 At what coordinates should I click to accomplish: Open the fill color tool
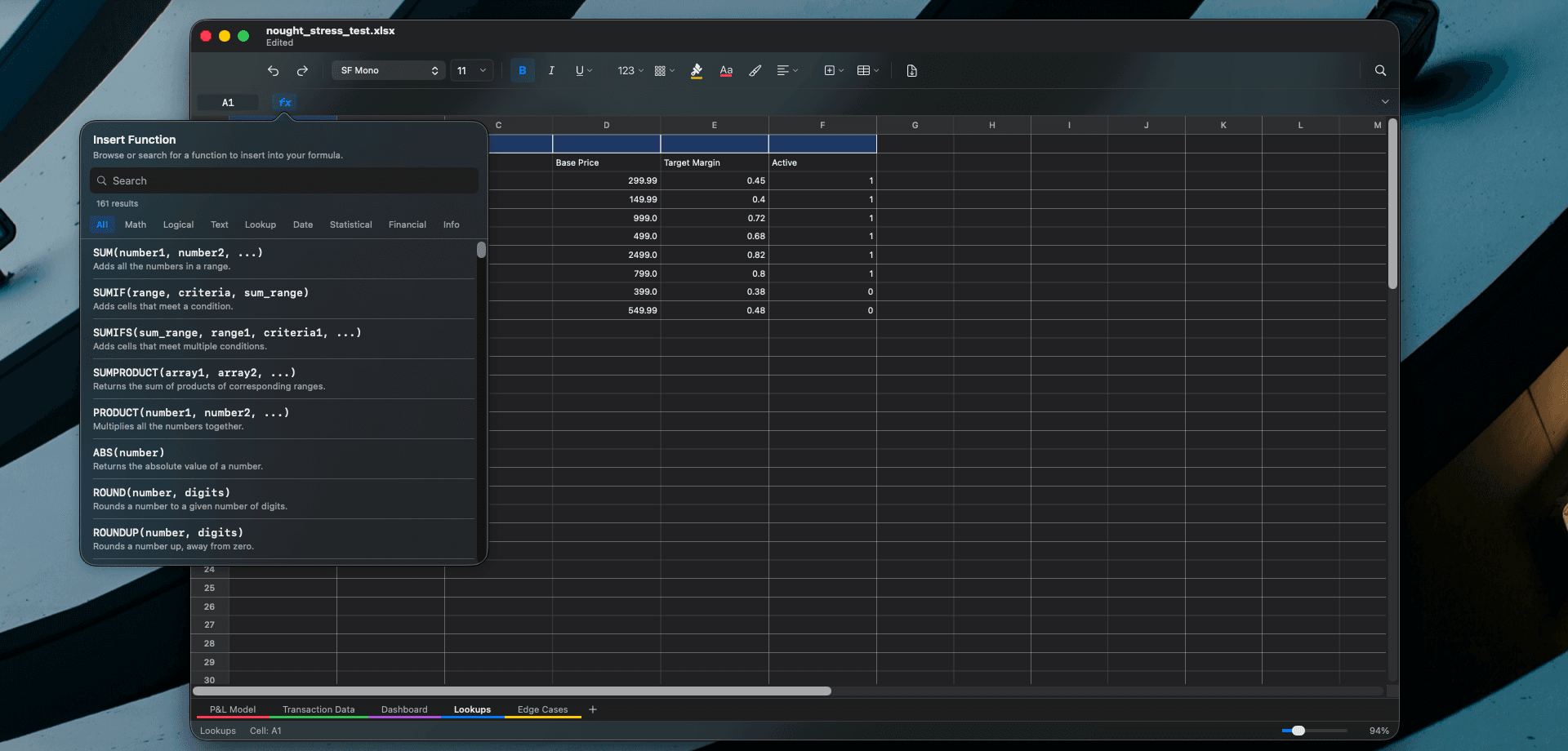696,71
